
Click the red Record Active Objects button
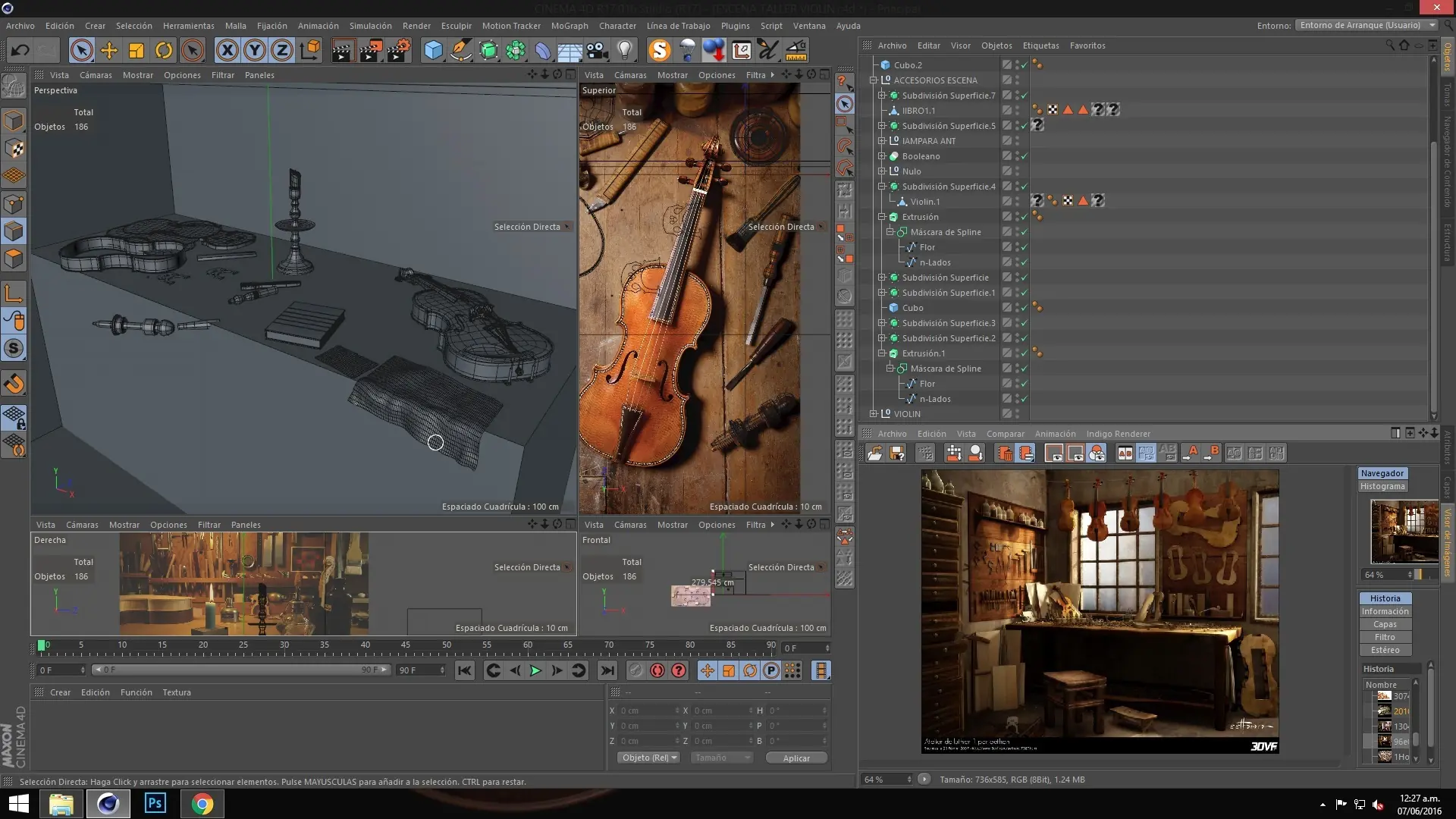point(636,670)
